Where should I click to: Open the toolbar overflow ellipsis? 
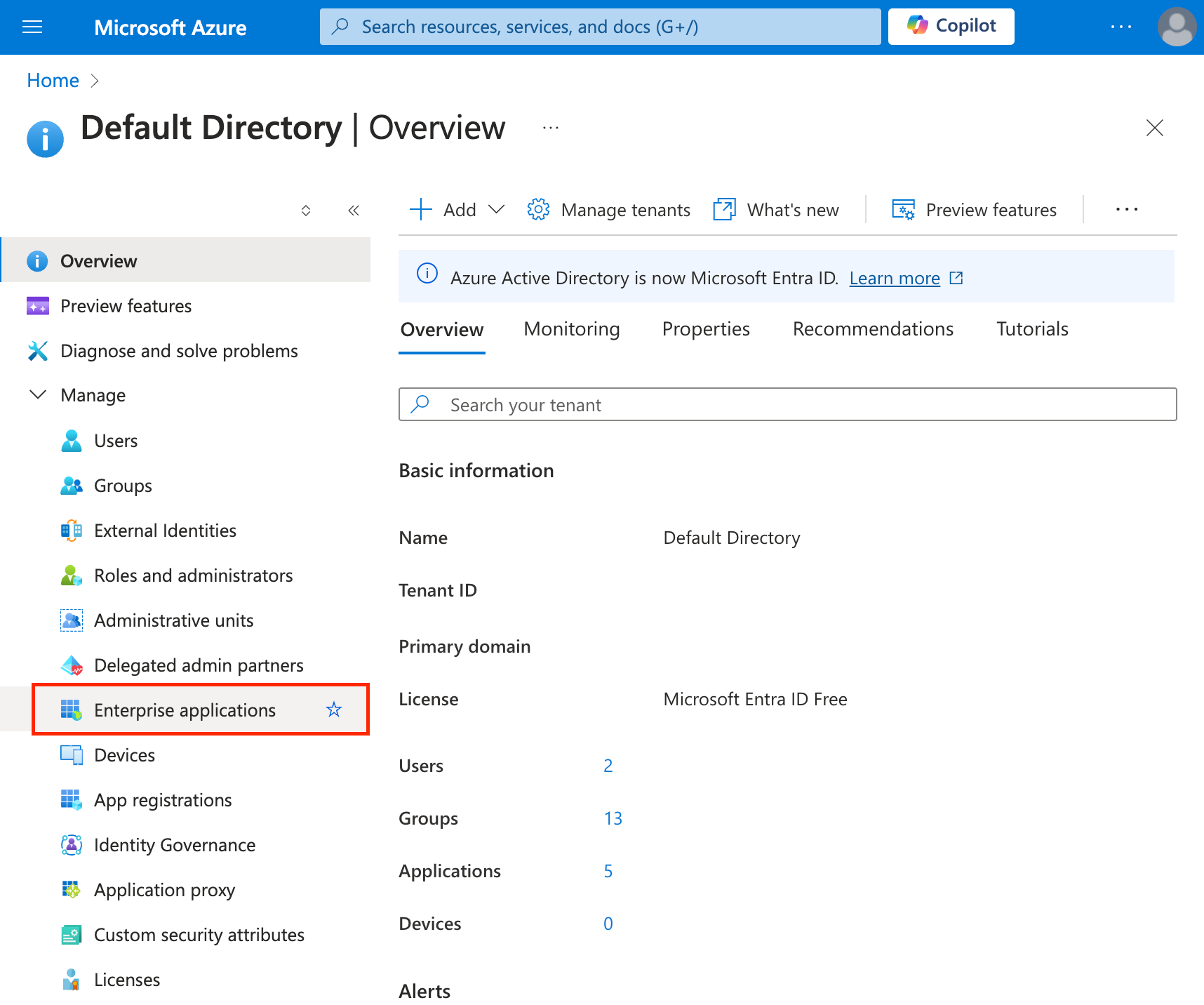click(x=1126, y=209)
